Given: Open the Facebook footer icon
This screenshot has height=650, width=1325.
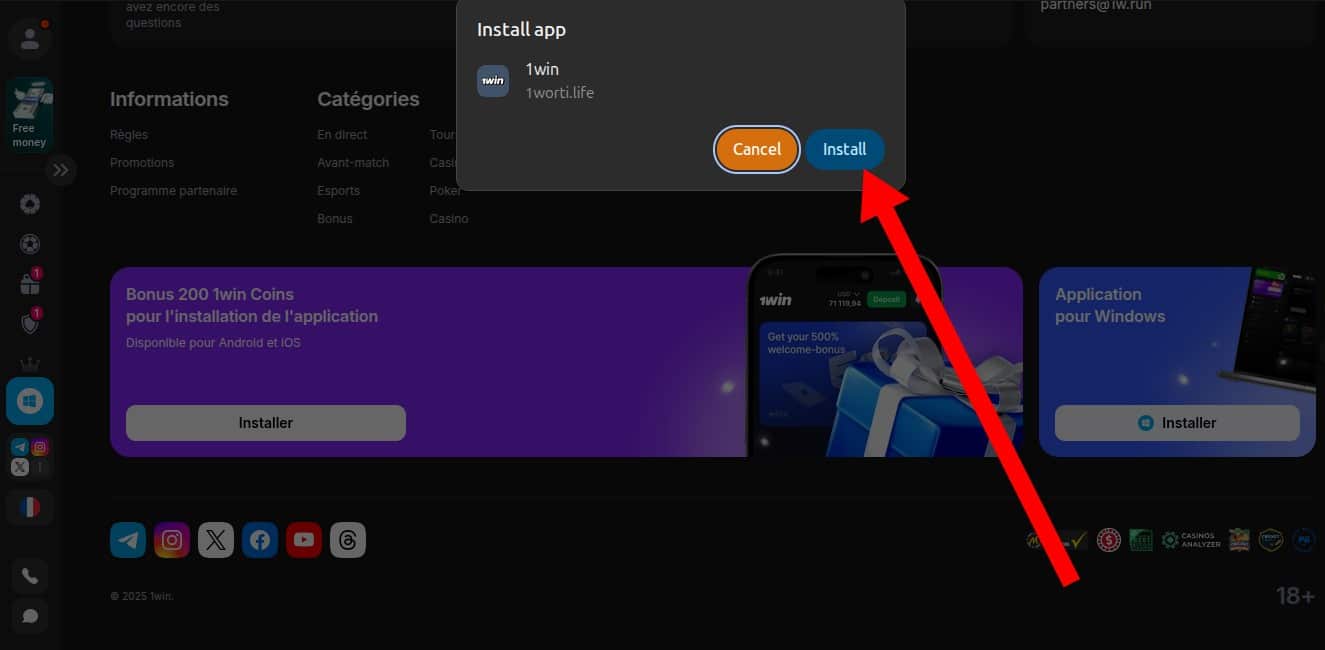Looking at the screenshot, I should 260,540.
